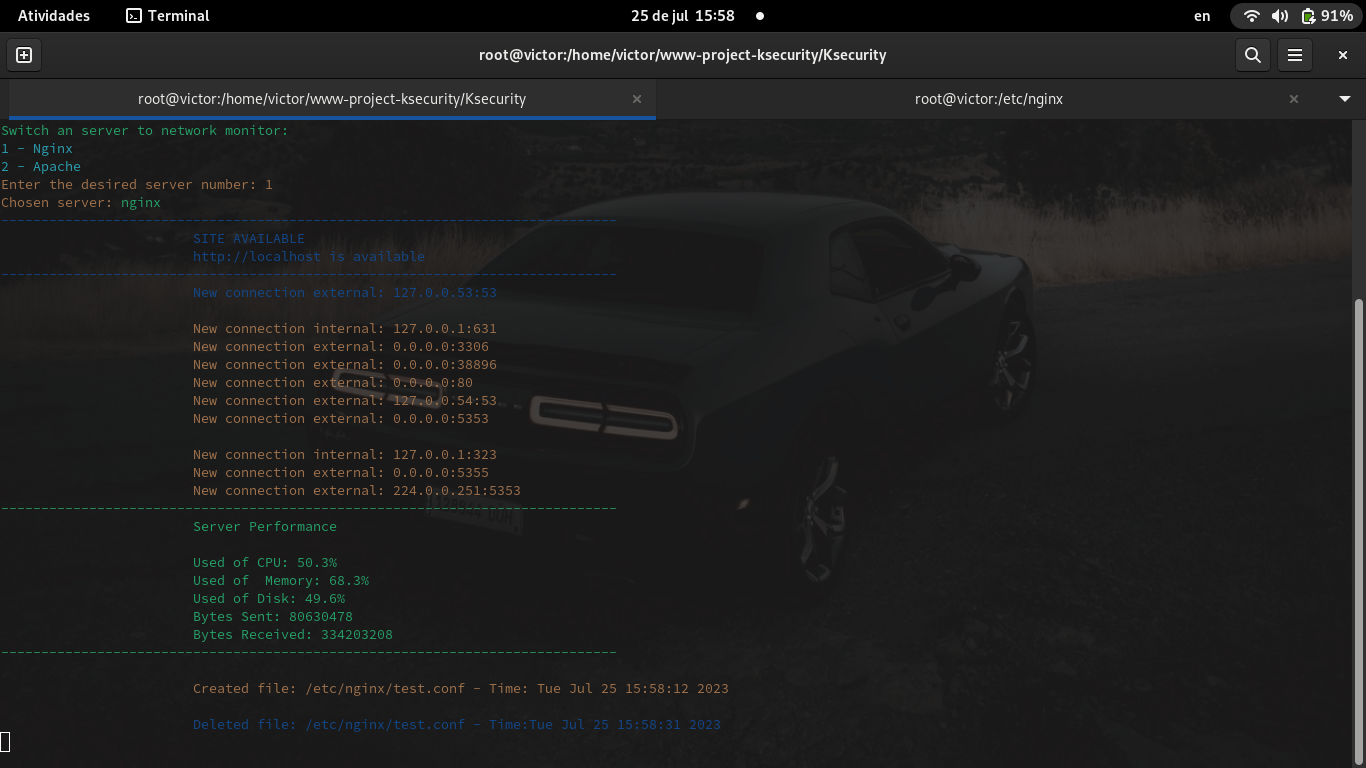
Task: Open the clock and calendar panel
Action: pyautogui.click(x=683, y=16)
